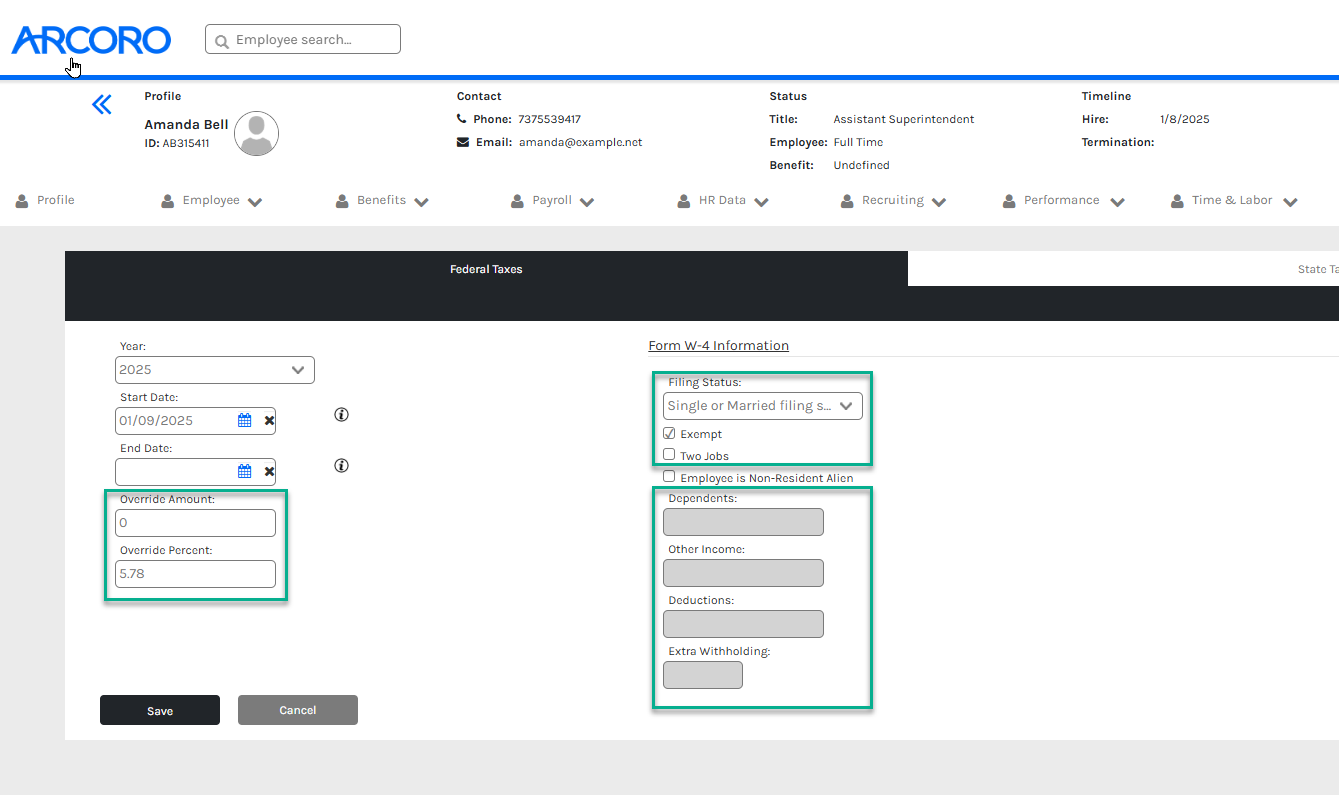
Task: Show info tooltip for Start Date
Action: pyautogui.click(x=341, y=414)
